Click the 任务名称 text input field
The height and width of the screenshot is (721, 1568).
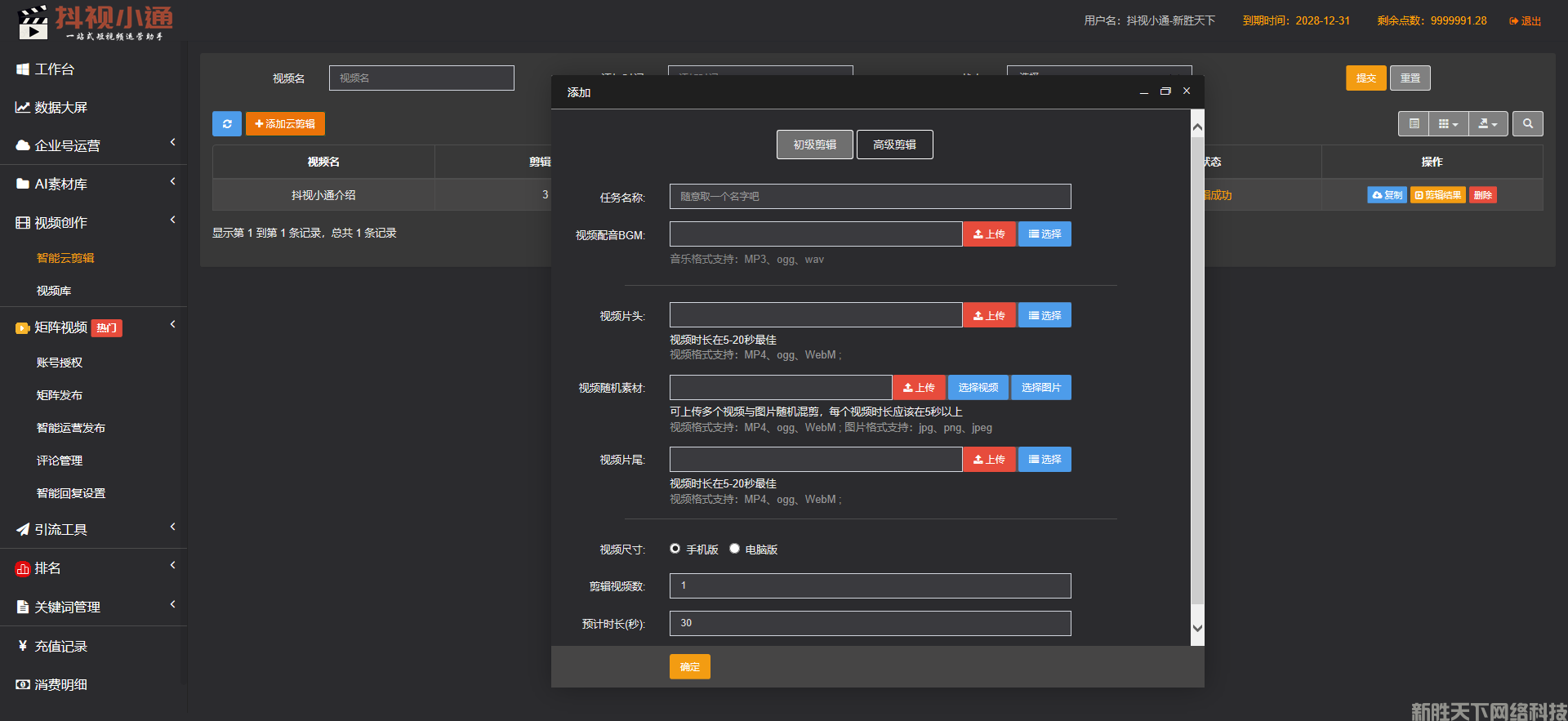[870, 197]
